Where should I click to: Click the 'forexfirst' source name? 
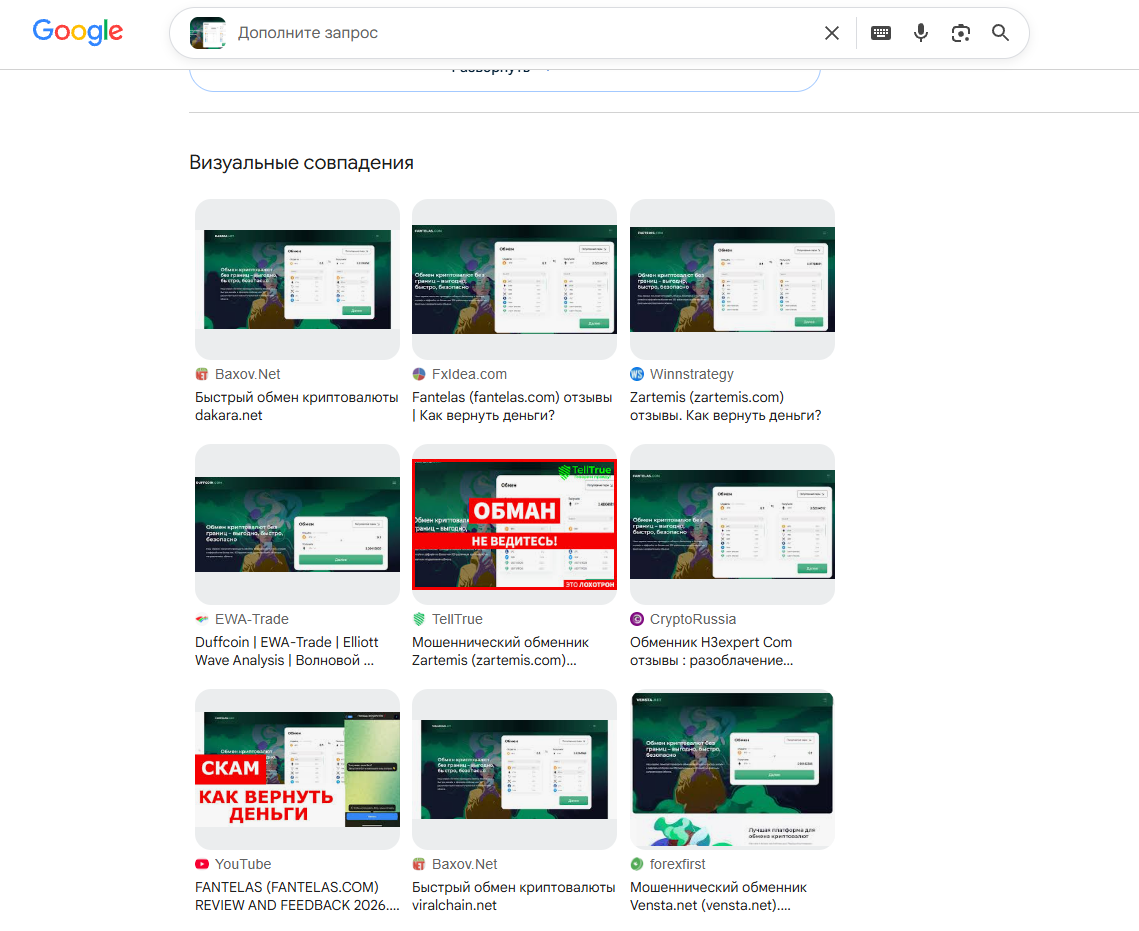coord(678,864)
